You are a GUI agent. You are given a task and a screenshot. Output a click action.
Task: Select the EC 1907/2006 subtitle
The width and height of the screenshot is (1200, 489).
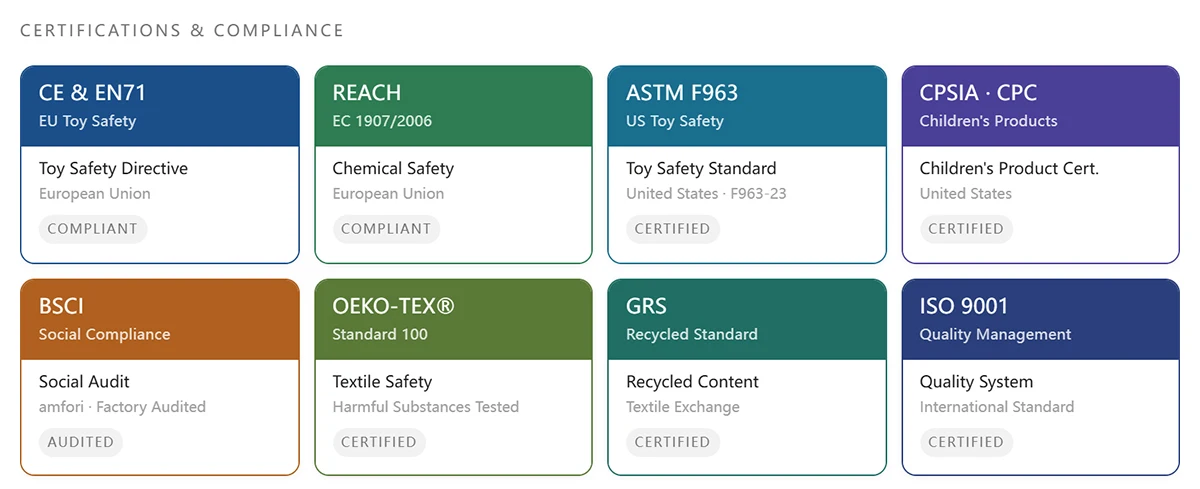[382, 121]
